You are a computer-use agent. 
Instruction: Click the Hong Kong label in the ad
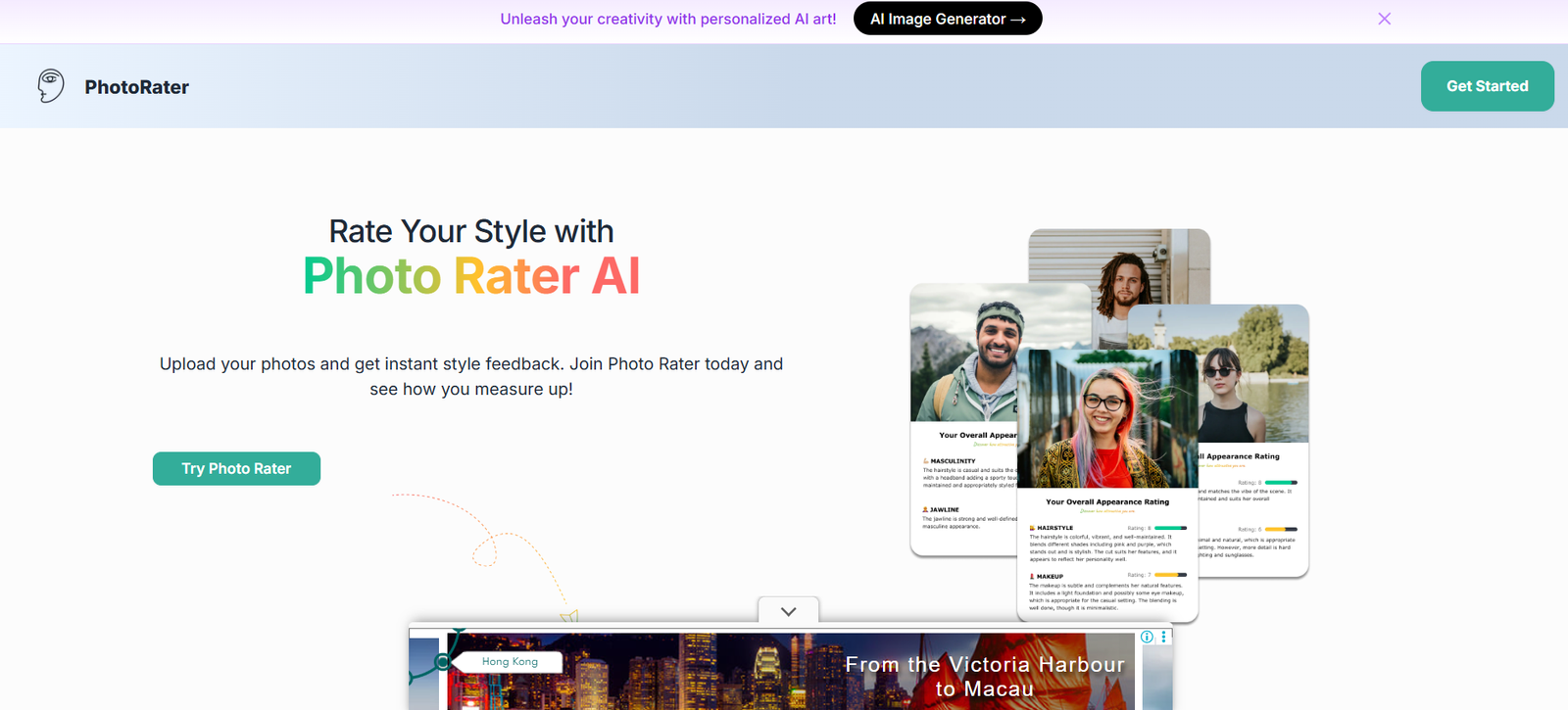pos(510,662)
